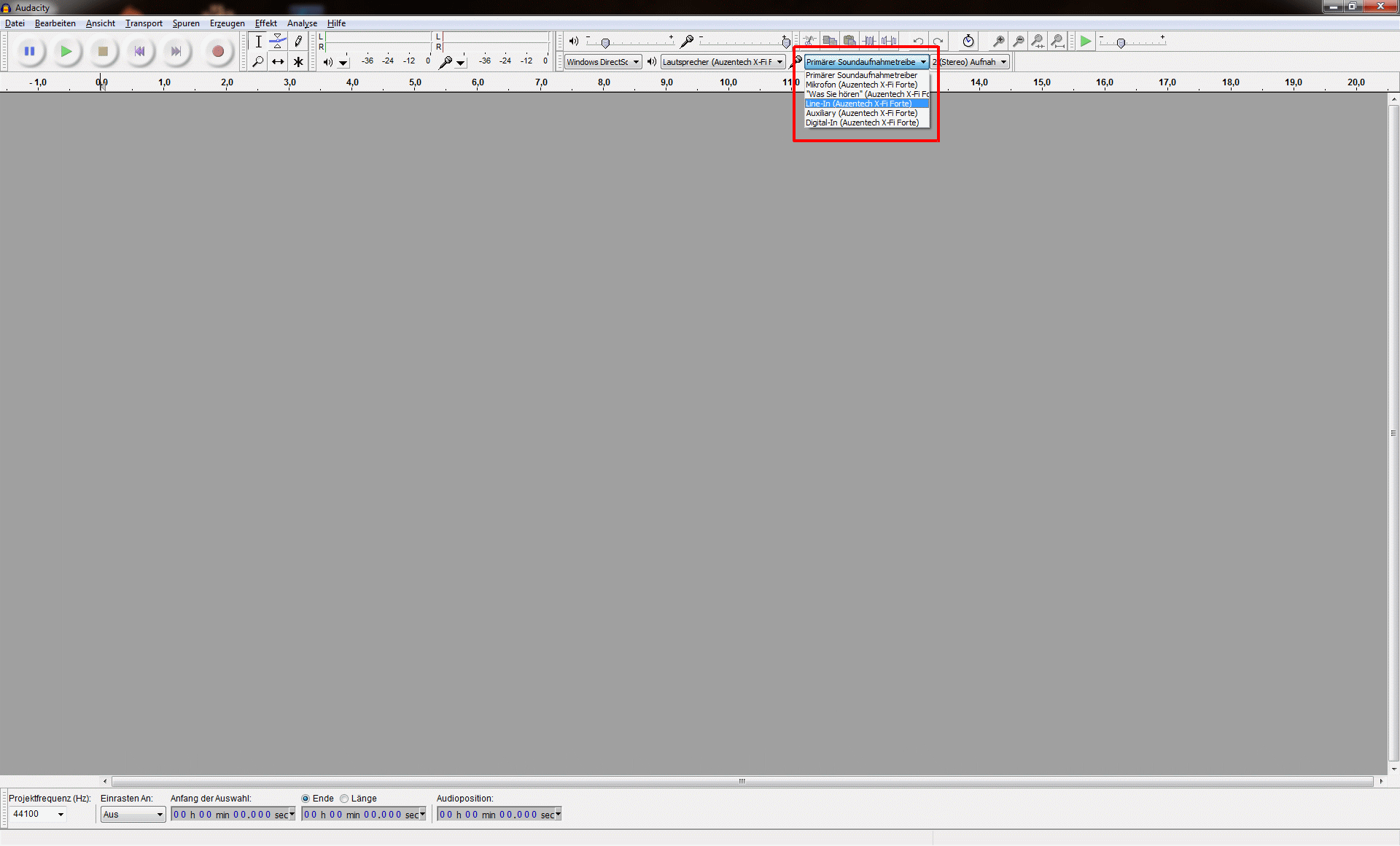Open the Effekt menu

pos(265,23)
